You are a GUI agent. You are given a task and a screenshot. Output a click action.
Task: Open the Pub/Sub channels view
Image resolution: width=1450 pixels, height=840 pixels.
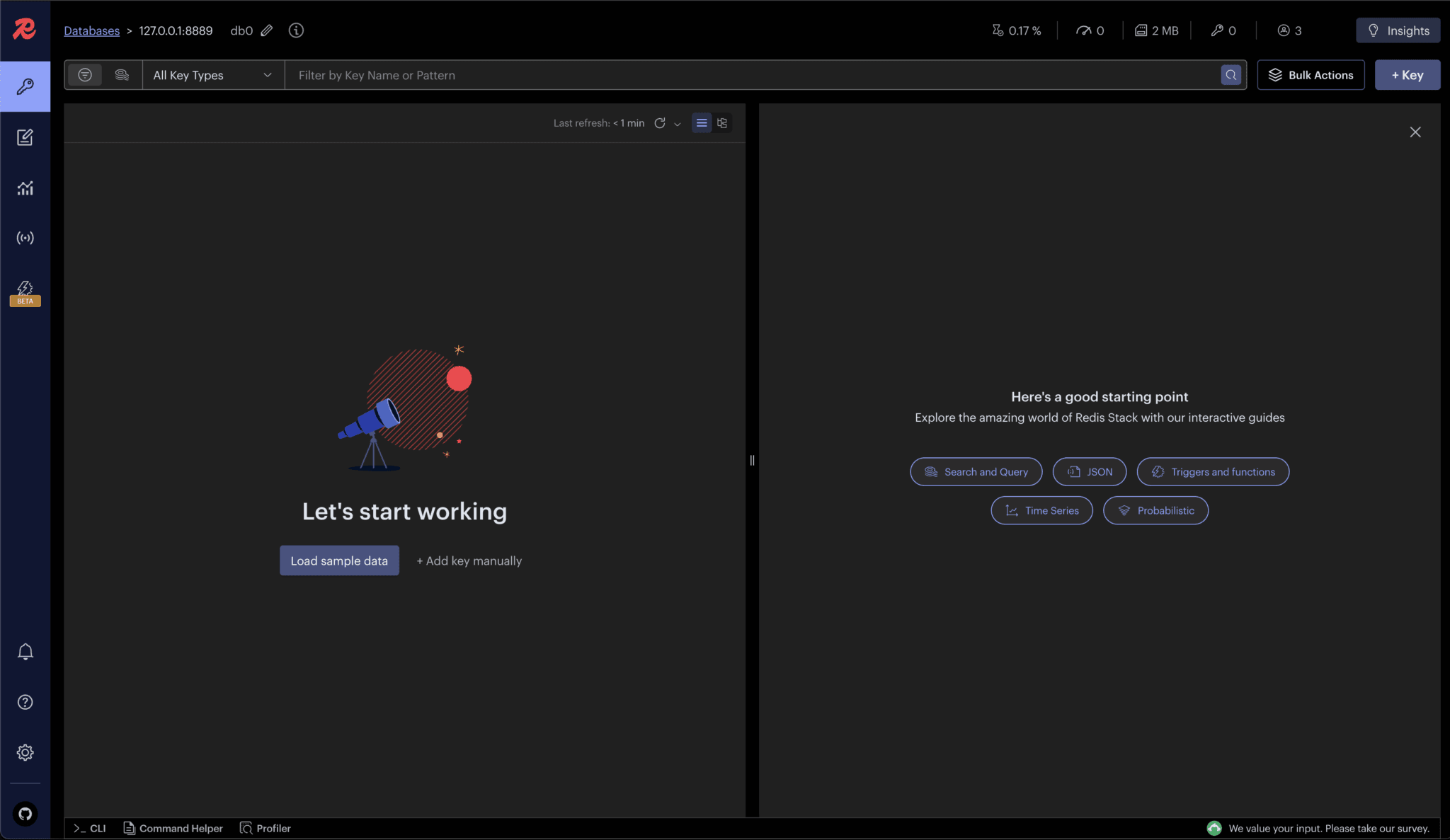pyautogui.click(x=25, y=238)
